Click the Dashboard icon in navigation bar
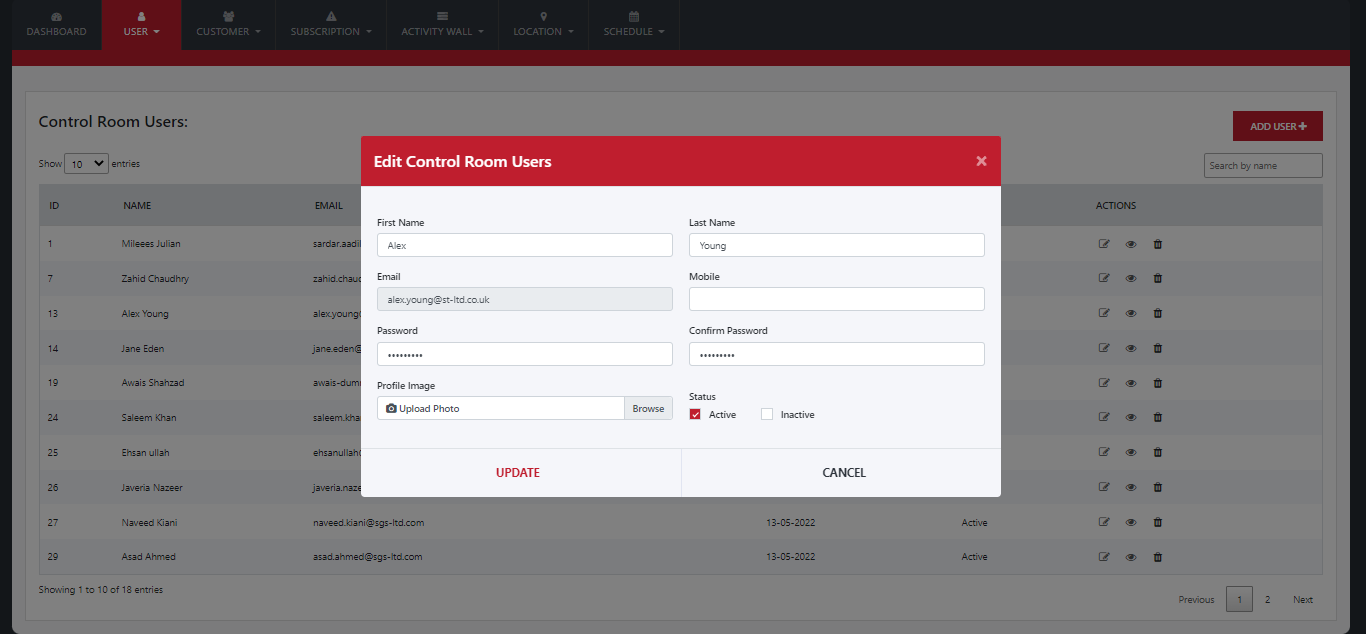Viewport: 1368px width, 634px height. [56, 17]
